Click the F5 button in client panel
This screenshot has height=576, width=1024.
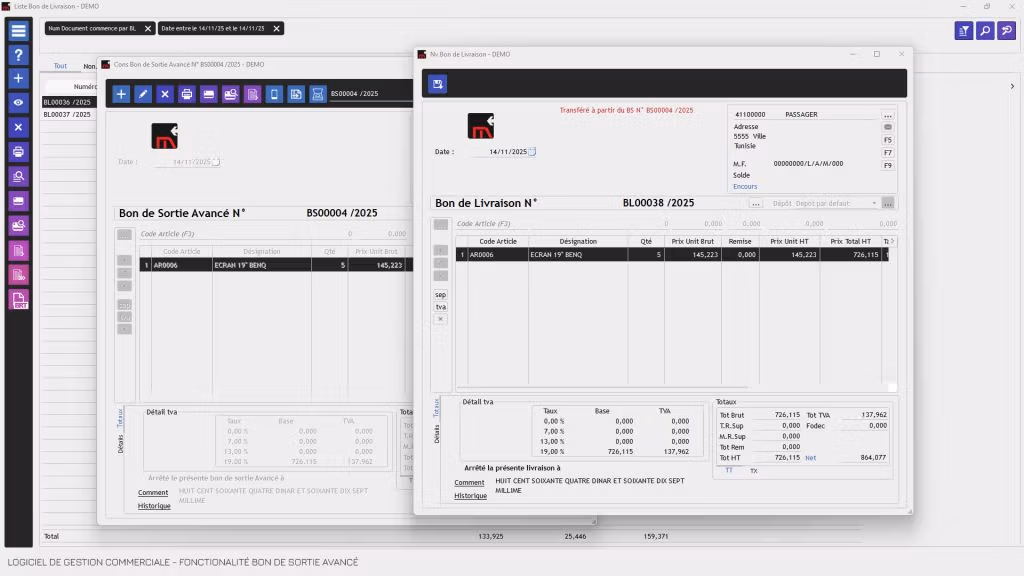tap(888, 140)
